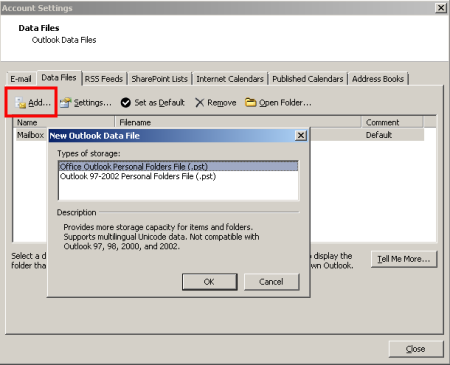
Task: Close the Account Settings window with Close
Action: pos(416,349)
